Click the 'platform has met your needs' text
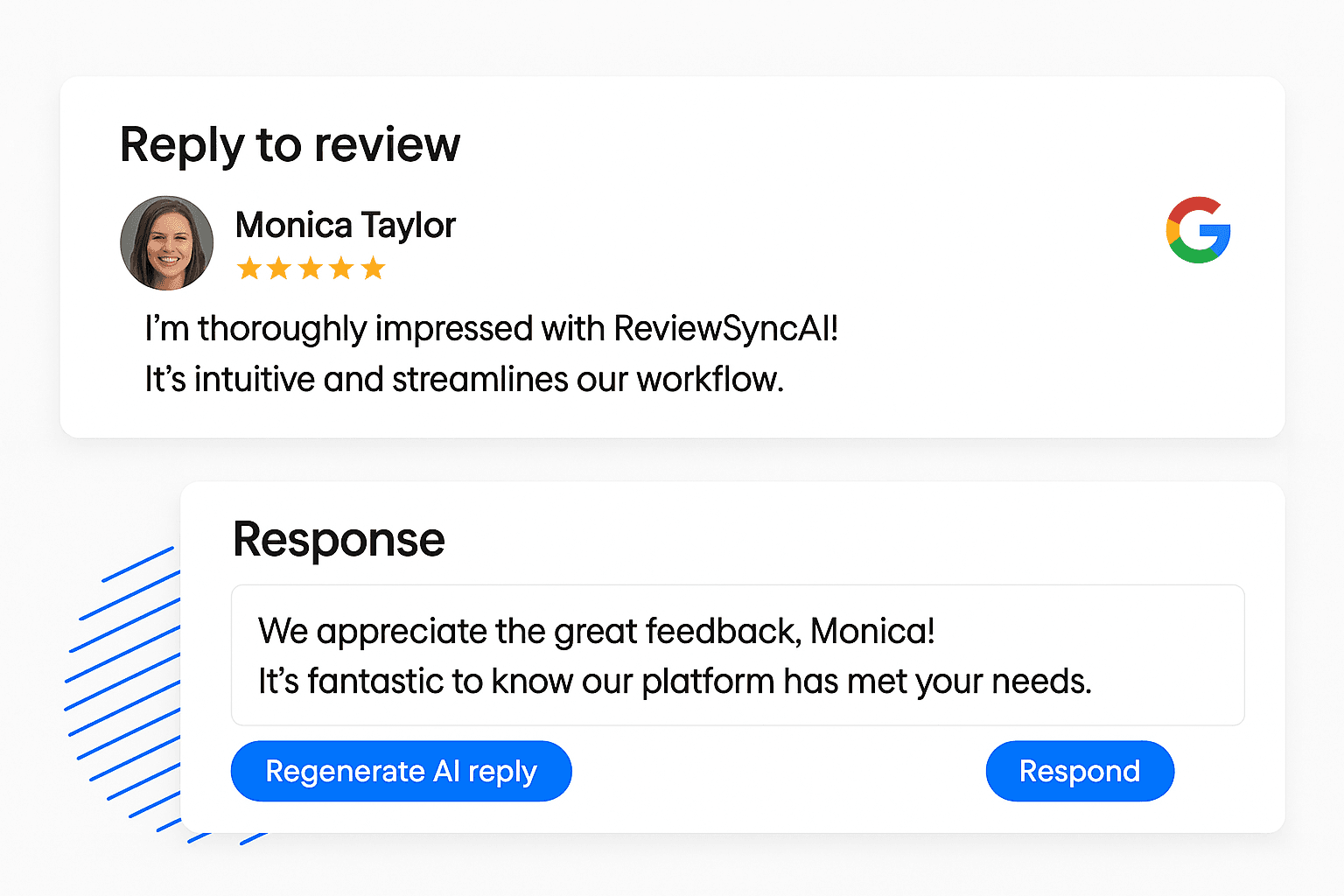Screen dimensions: 1344x896 click(866, 681)
